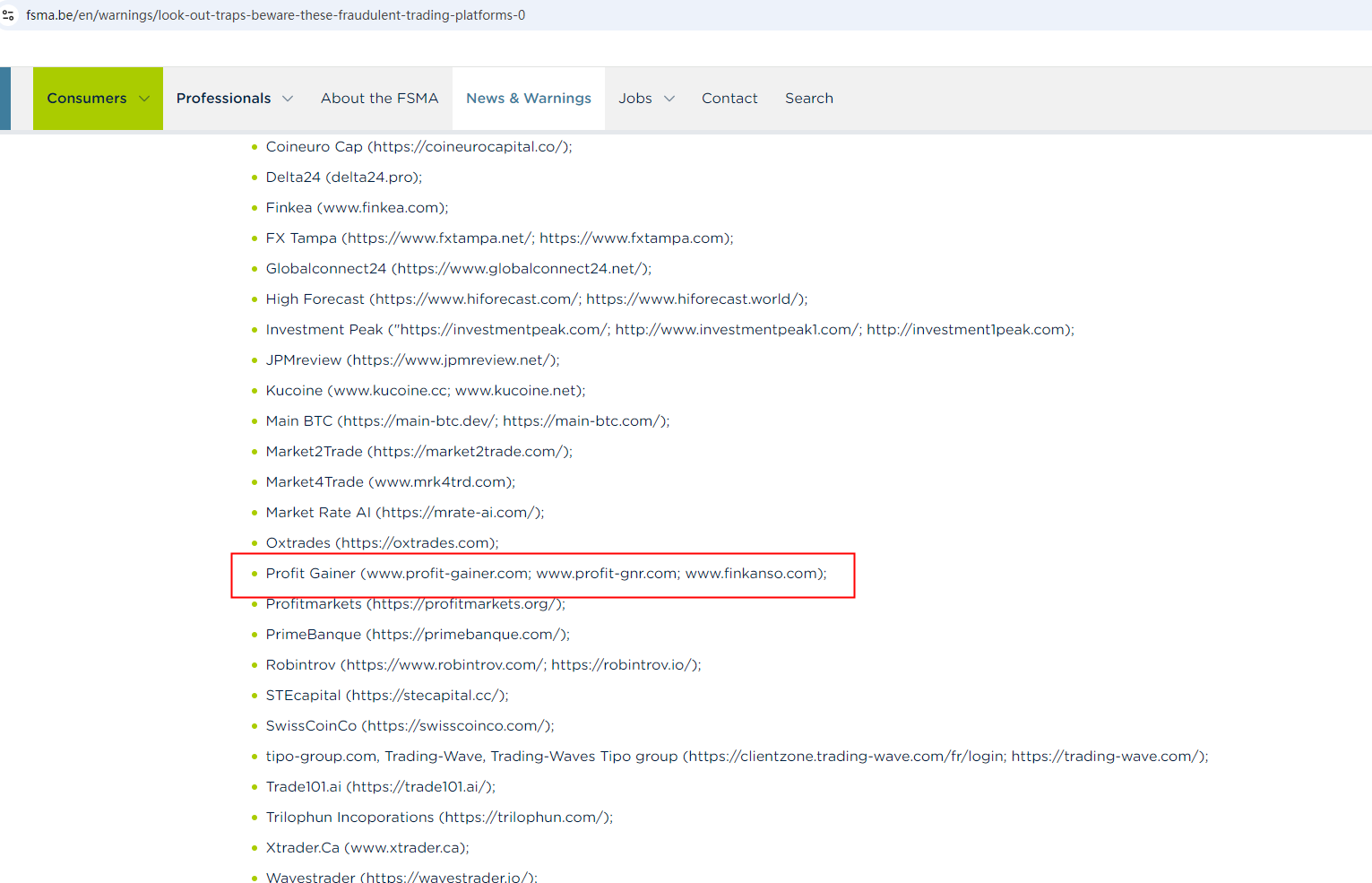Click the Market2Trade list entry
Image resolution: width=1372 pixels, height=883 pixels.
[419, 452]
